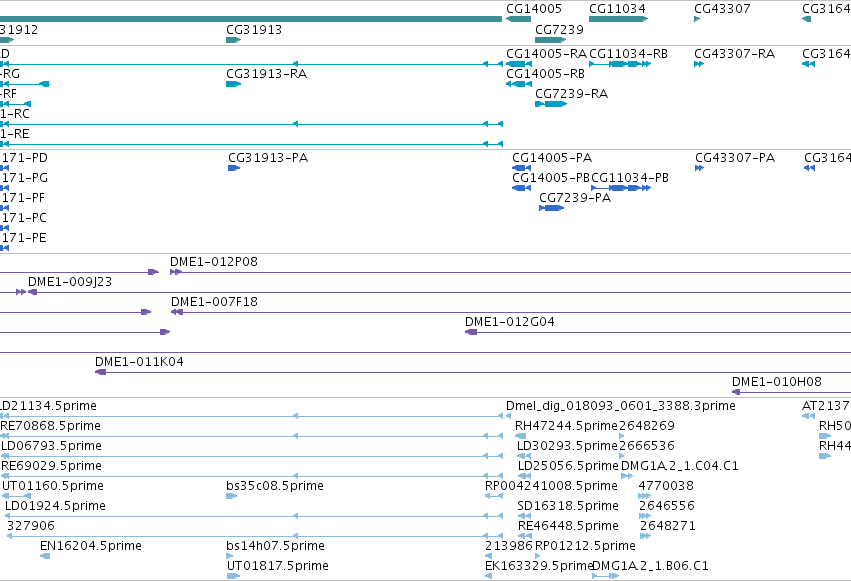Click the long teal gene bar in top track
851x581 pixels.
(251, 19)
